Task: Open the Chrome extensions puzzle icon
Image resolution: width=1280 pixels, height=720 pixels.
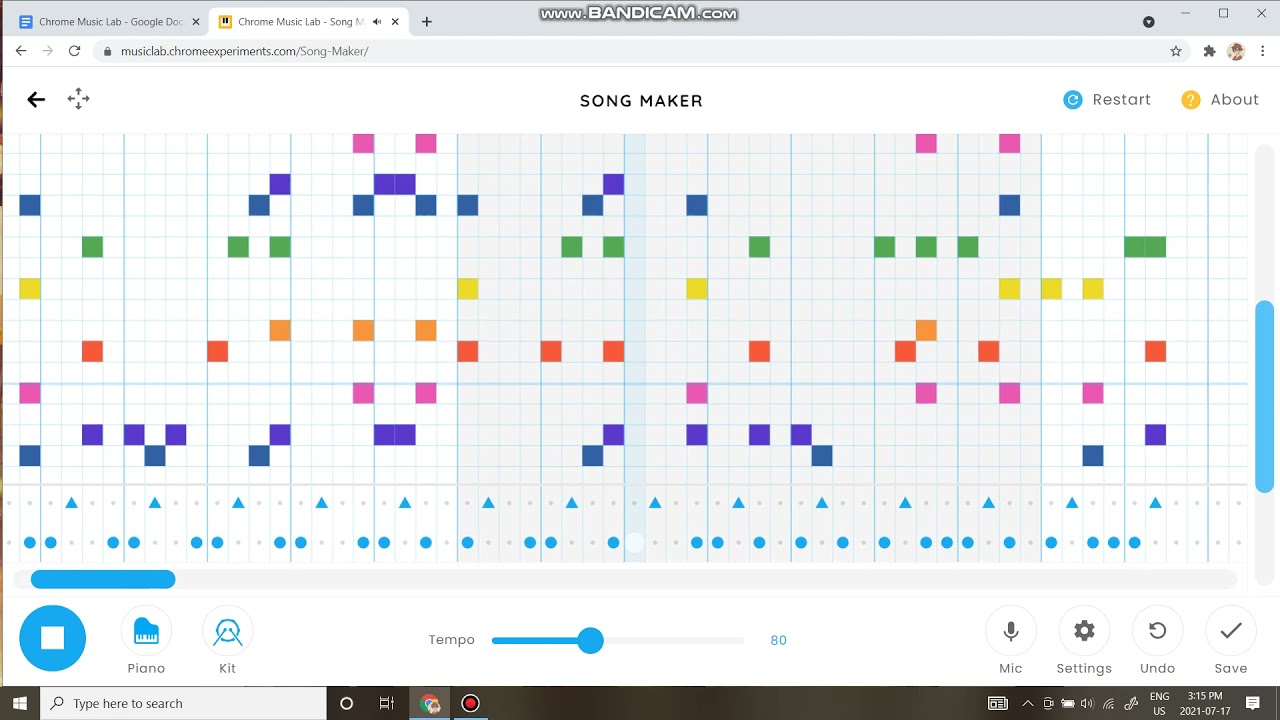Action: click(1209, 51)
